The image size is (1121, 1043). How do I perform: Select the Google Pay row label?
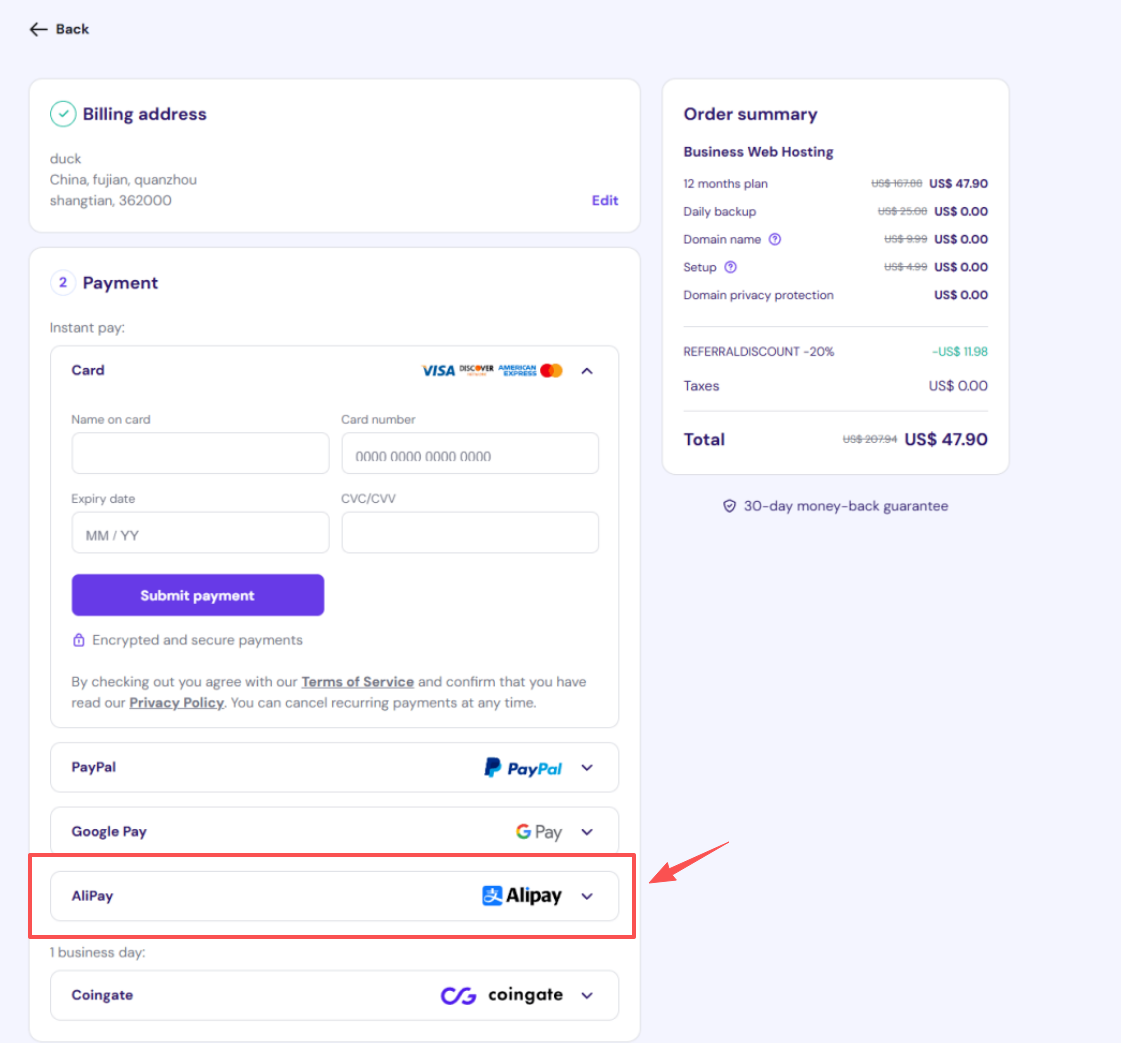pos(109,831)
